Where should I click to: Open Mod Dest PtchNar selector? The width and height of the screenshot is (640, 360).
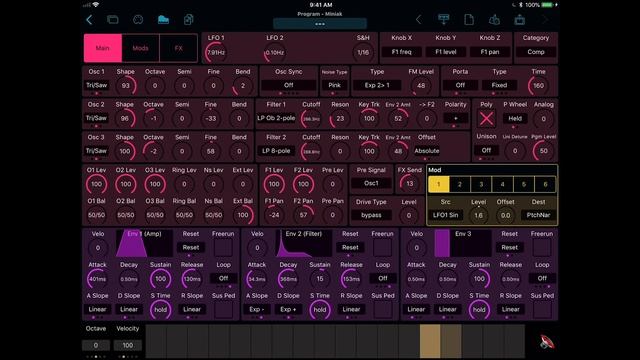(x=538, y=215)
